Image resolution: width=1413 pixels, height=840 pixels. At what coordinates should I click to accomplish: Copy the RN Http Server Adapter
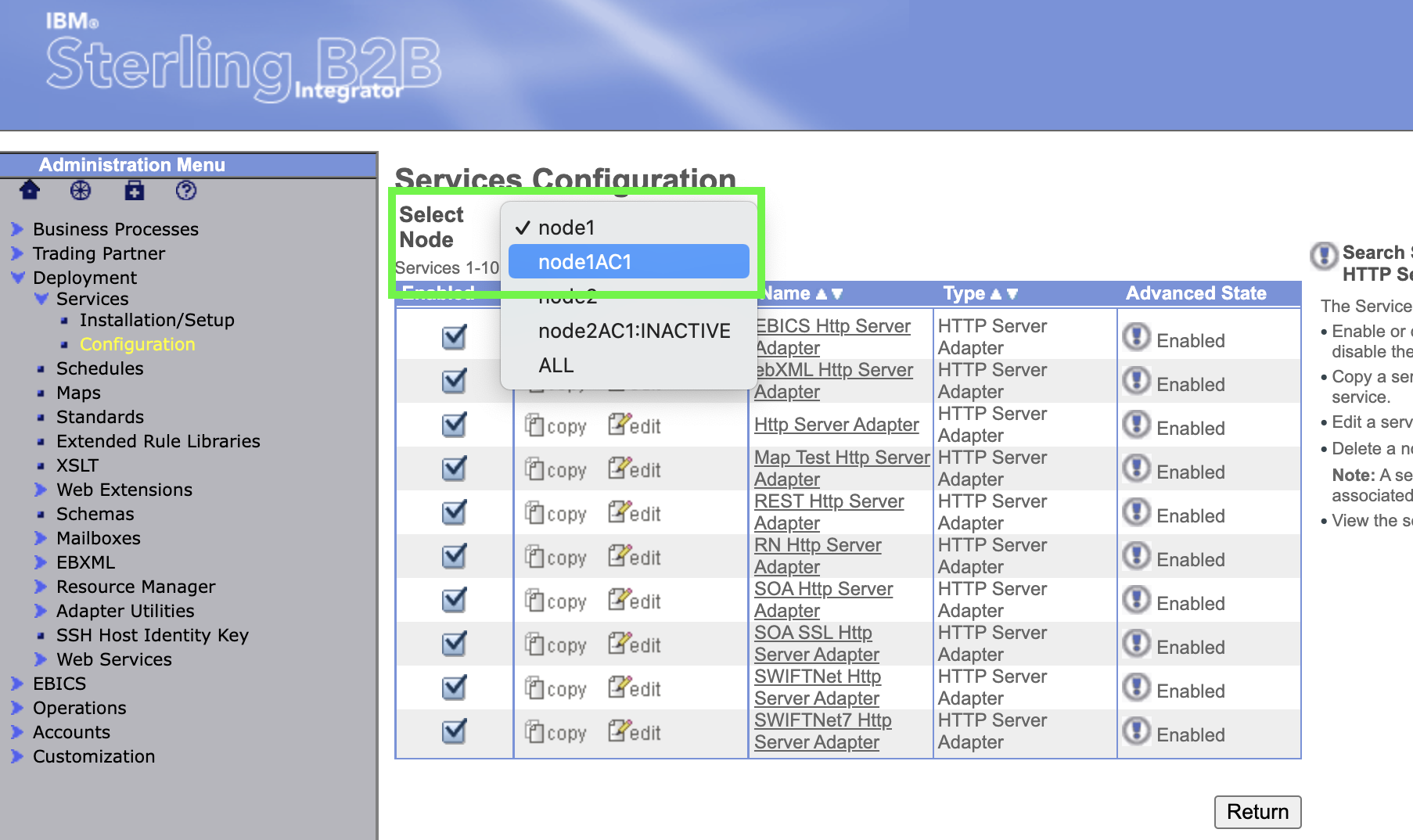click(x=555, y=557)
